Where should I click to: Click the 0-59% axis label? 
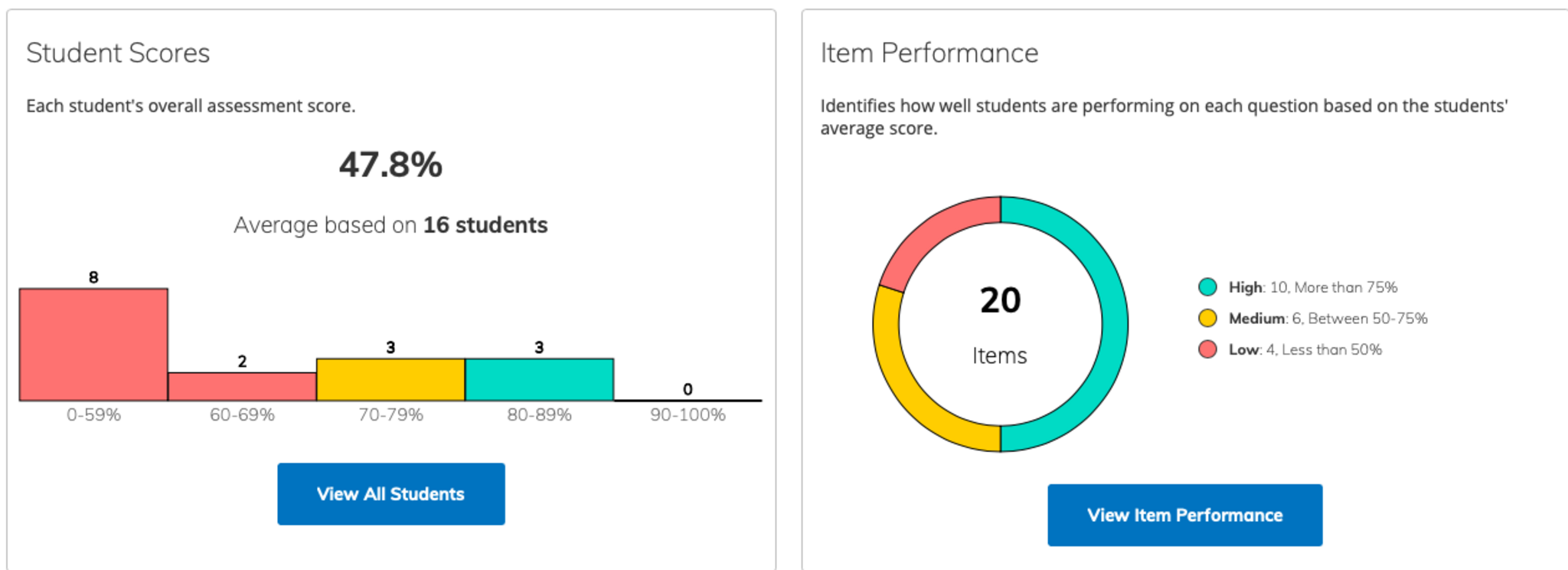pos(93,414)
